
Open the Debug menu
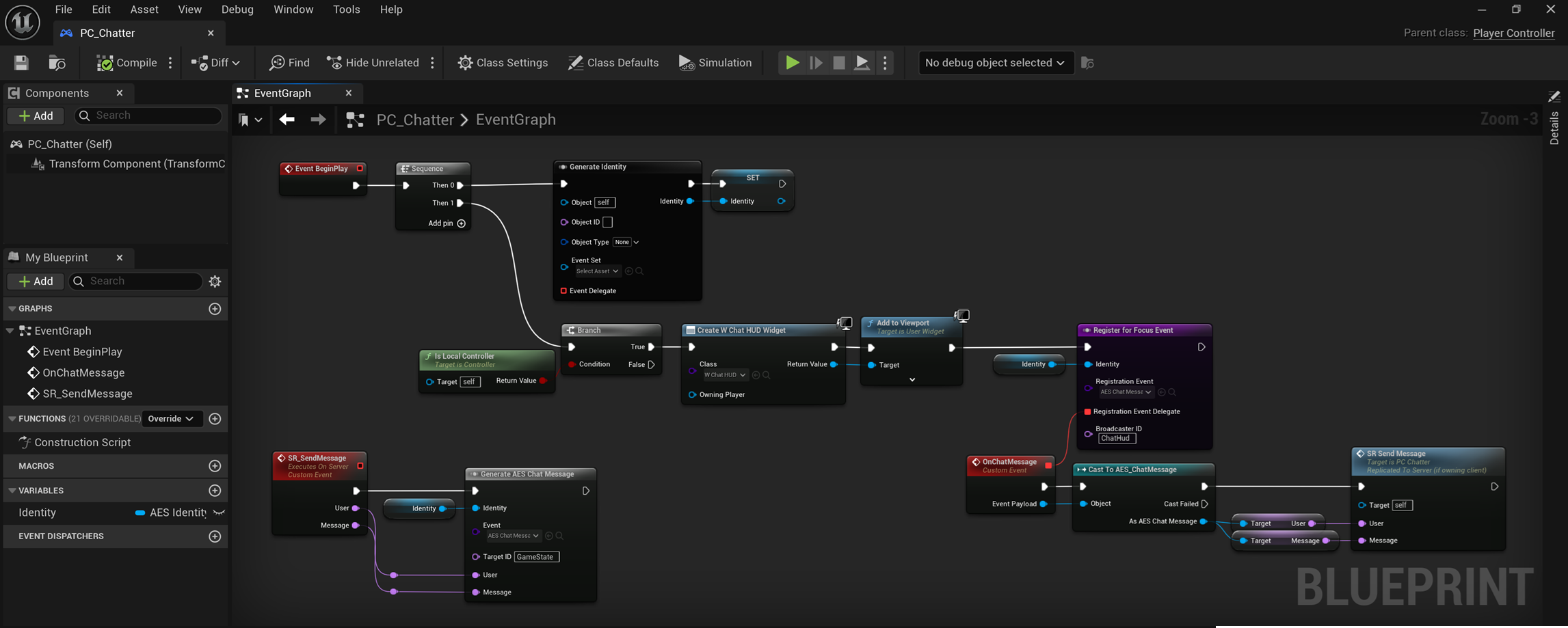click(237, 9)
